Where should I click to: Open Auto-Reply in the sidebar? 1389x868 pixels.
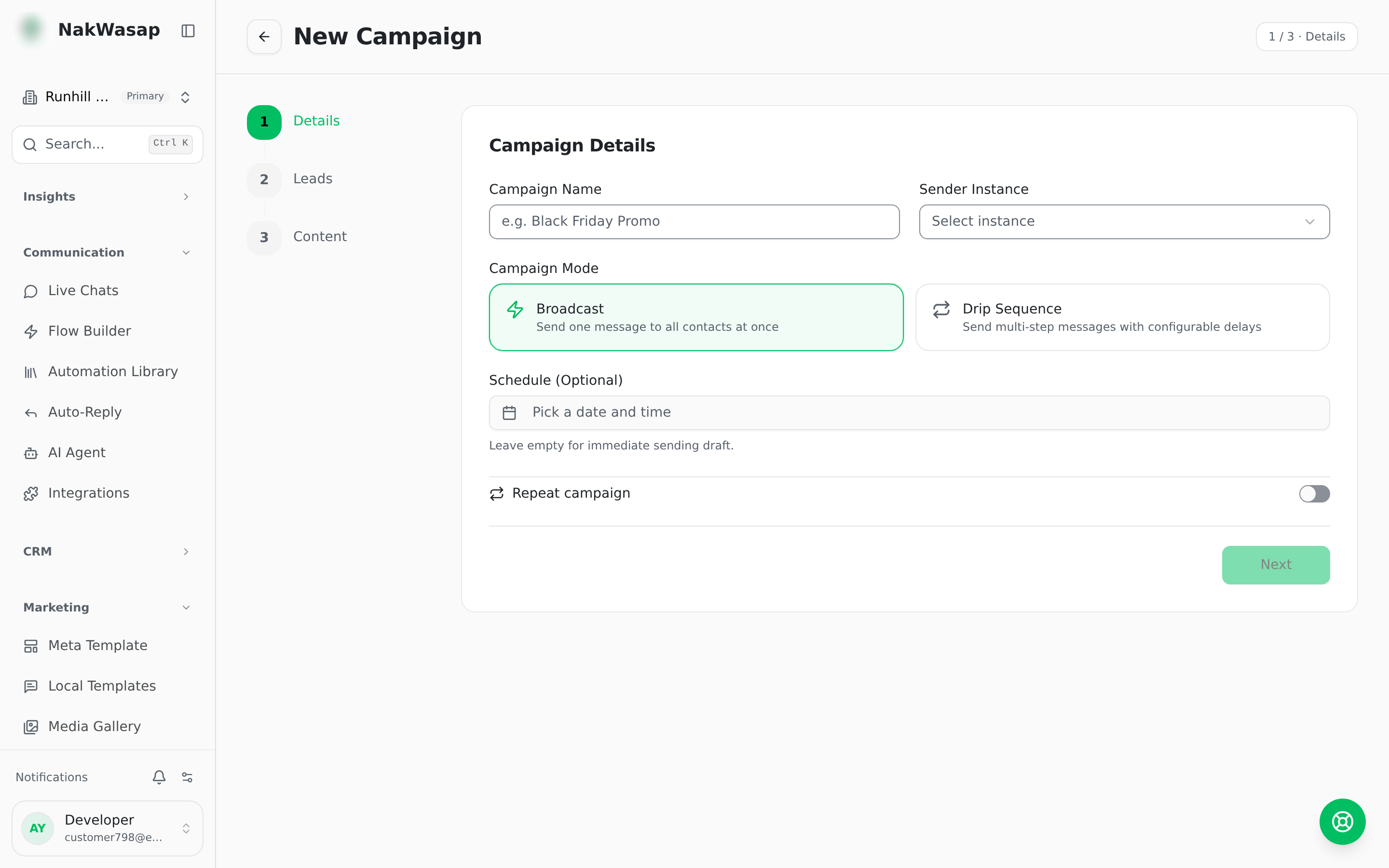point(107,412)
